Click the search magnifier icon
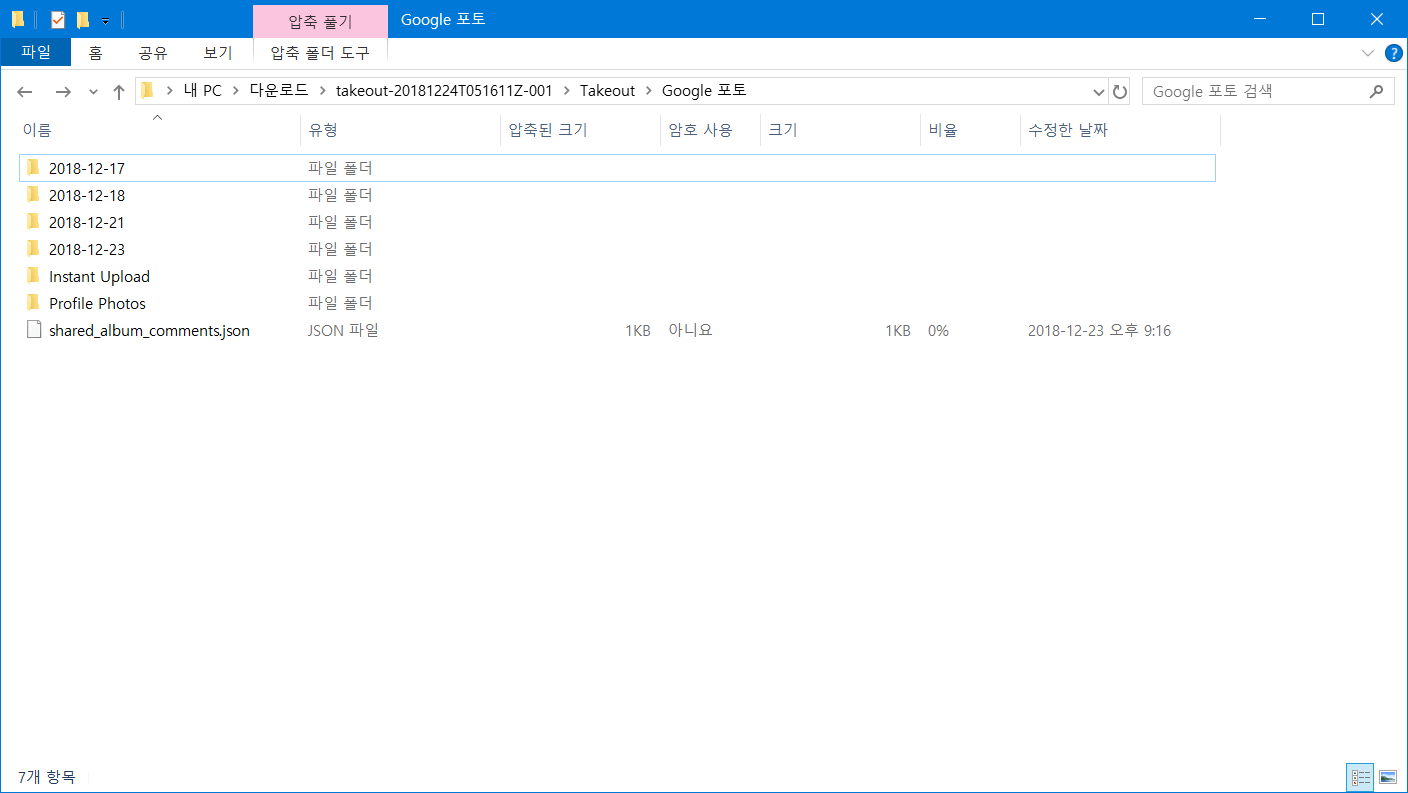 pos(1376,91)
